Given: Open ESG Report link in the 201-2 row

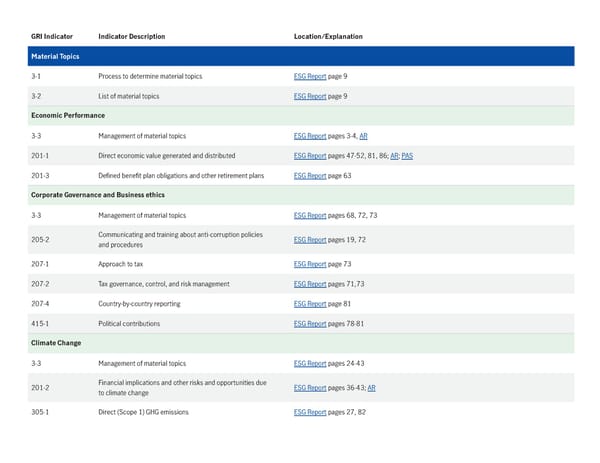Looking at the screenshot, I should [x=310, y=388].
